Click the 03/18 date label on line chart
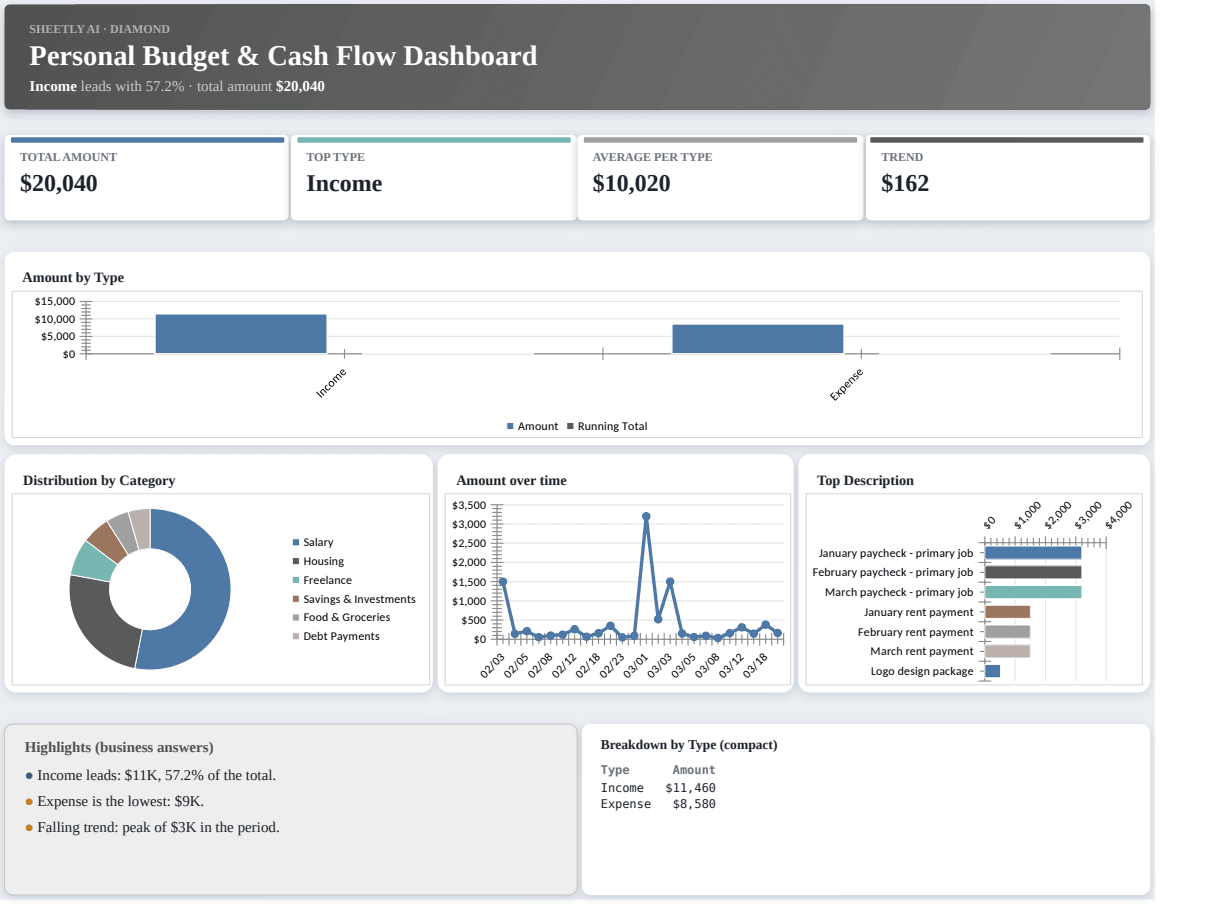This screenshot has height=922, width=1227. click(x=756, y=666)
